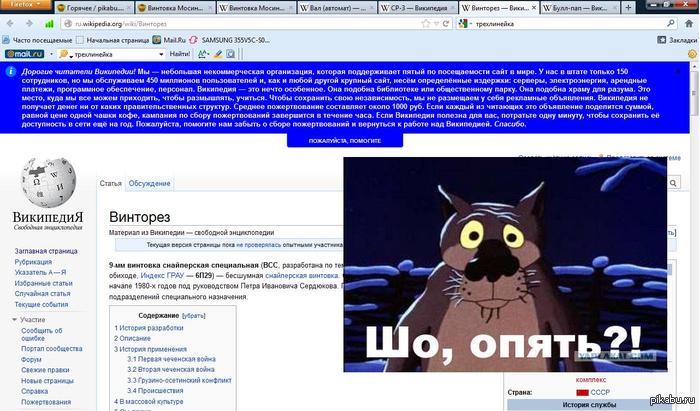Open Google search engine selector
700x411 pixels.
coord(465,24)
